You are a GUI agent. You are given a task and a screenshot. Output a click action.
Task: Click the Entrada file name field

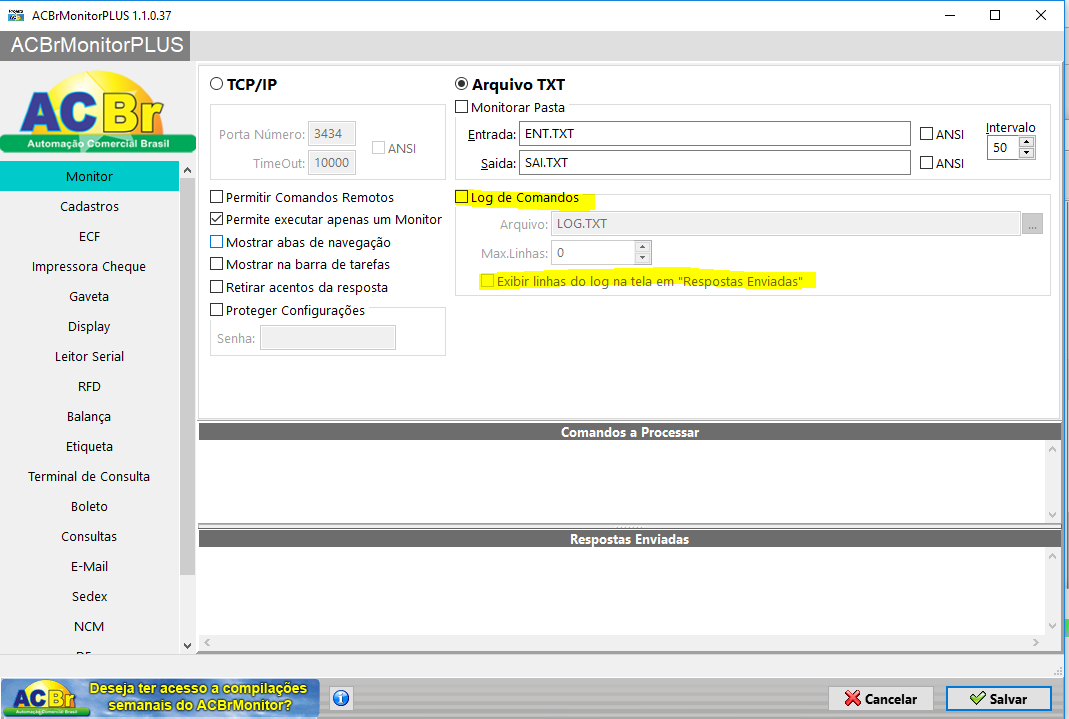click(x=714, y=134)
